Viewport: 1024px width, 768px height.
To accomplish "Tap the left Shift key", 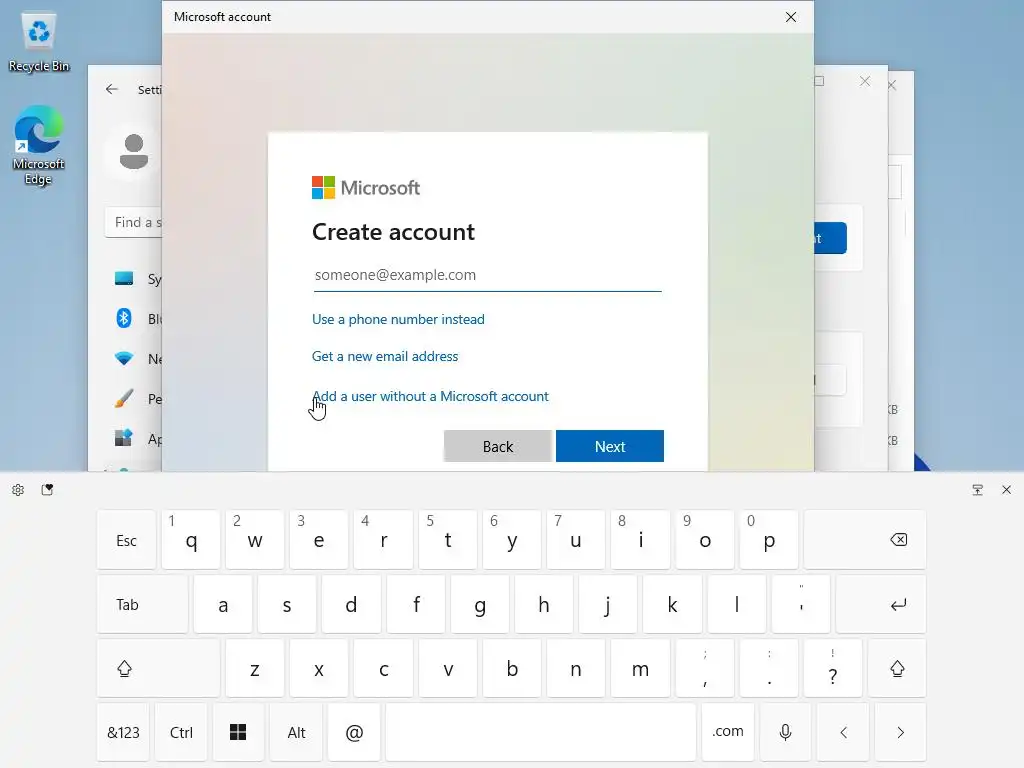I will point(158,668).
